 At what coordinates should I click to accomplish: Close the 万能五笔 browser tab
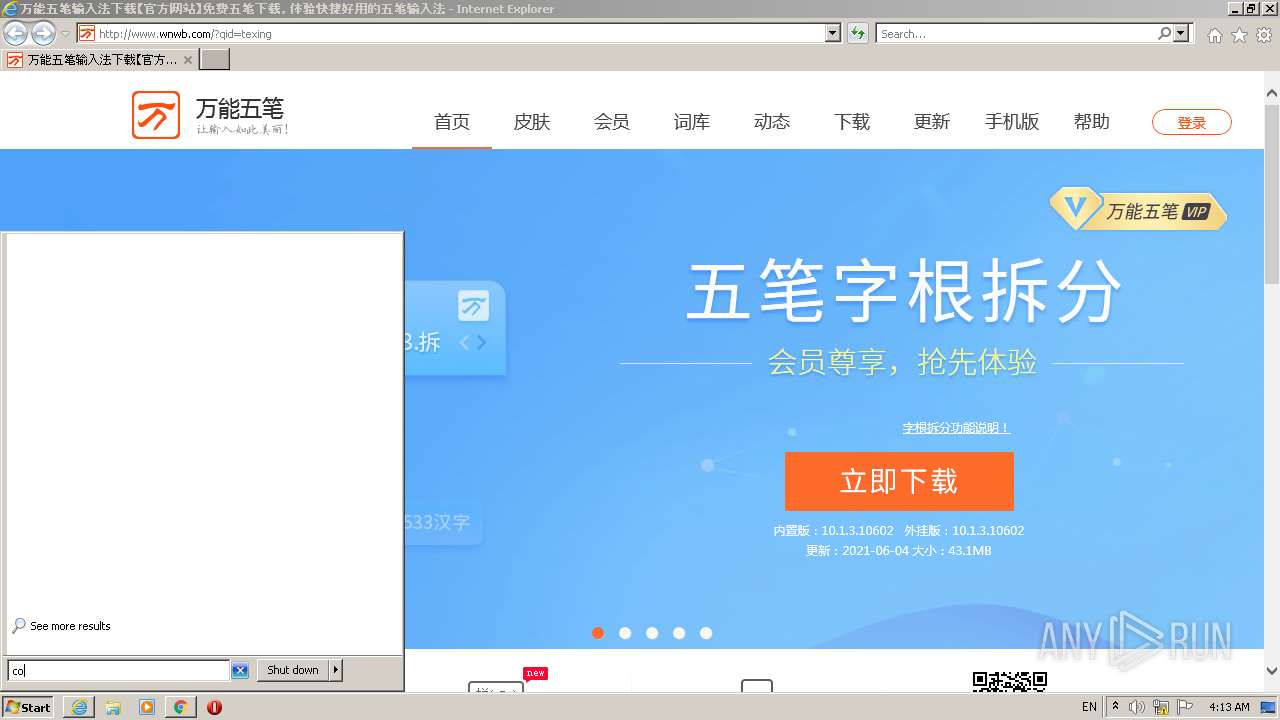pyautogui.click(x=187, y=60)
